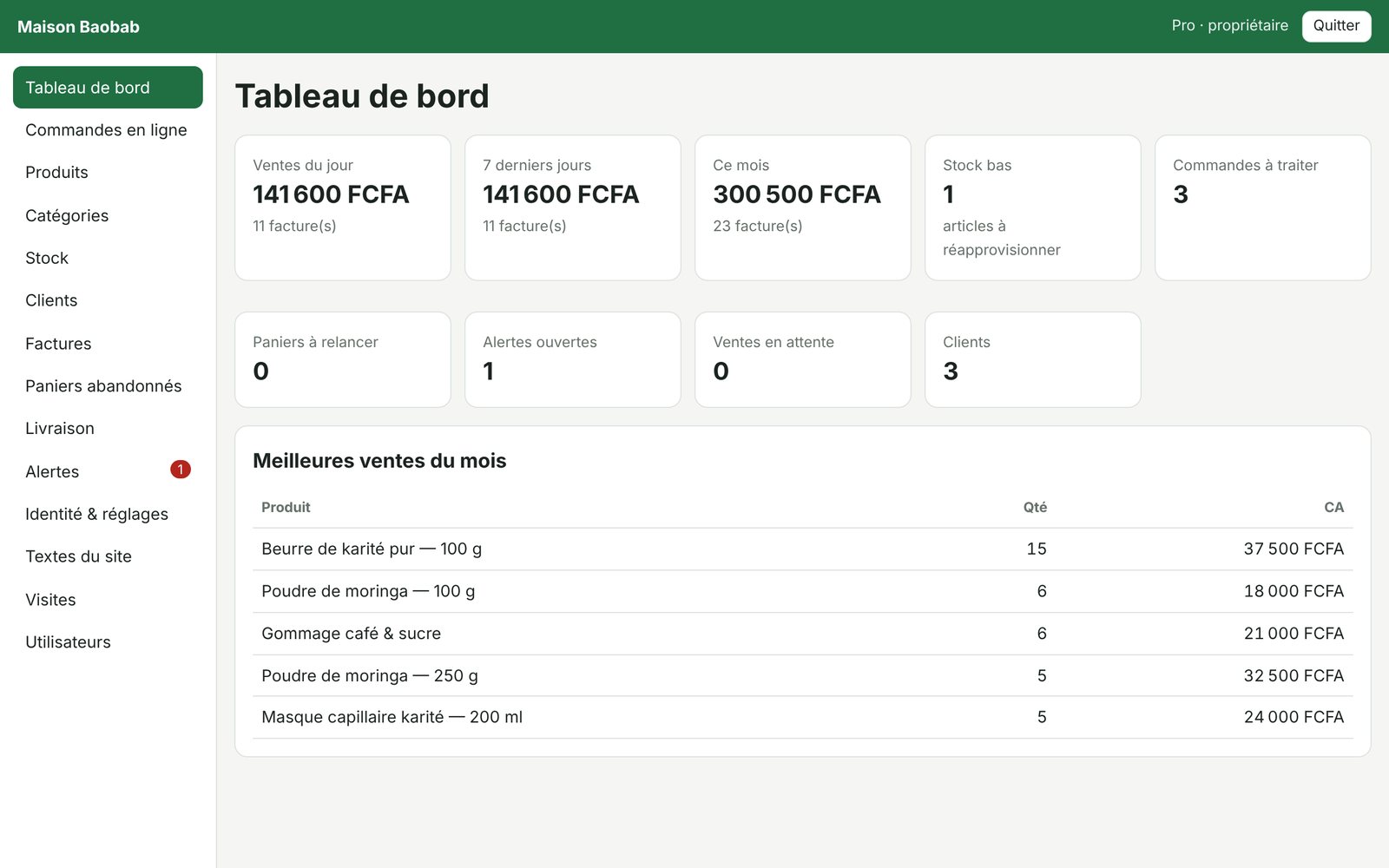Select Poudre de moringa — 250 g row
The height and width of the screenshot is (868, 1389).
click(803, 676)
